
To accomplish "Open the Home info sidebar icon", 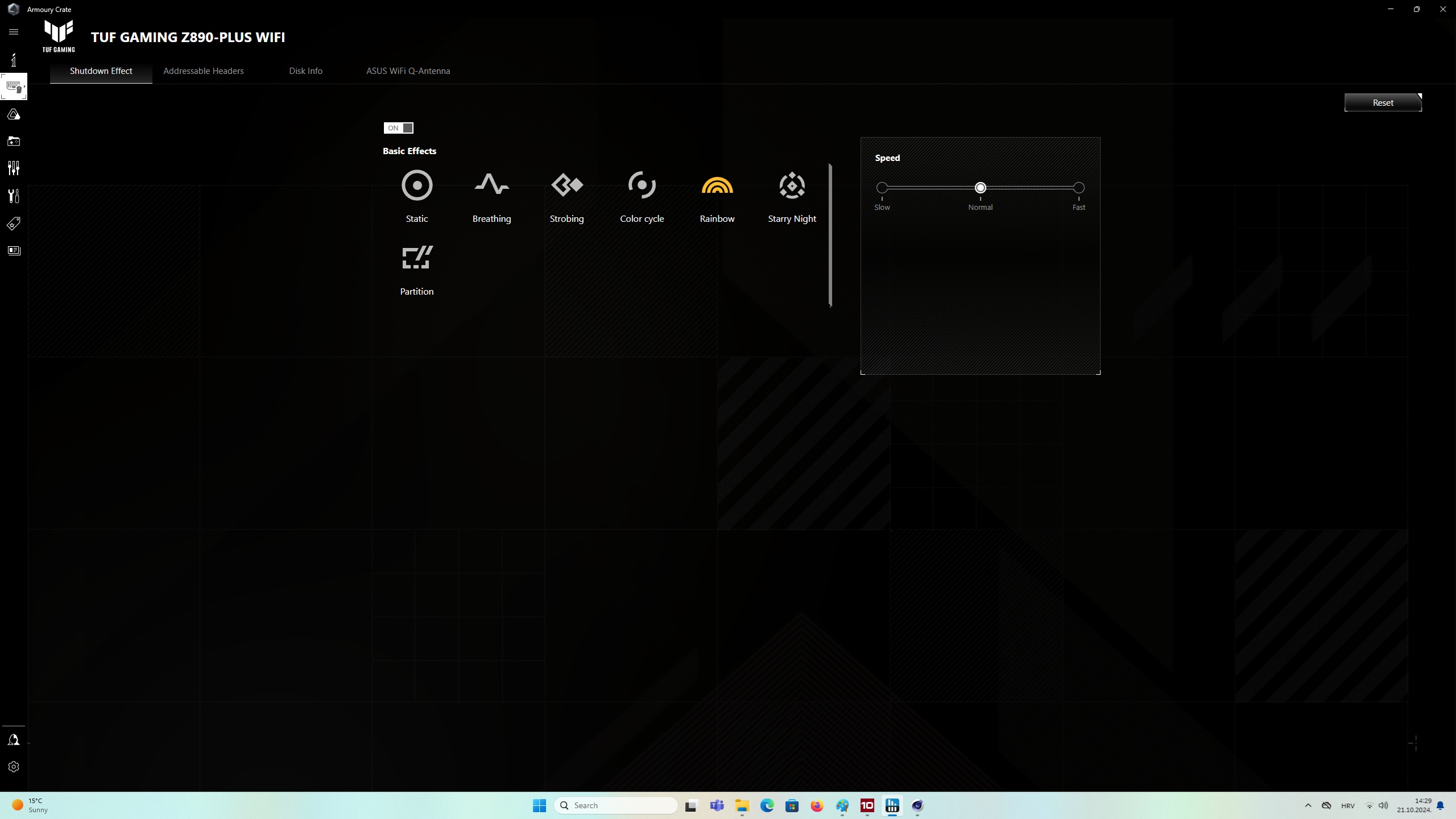I will click(14, 60).
